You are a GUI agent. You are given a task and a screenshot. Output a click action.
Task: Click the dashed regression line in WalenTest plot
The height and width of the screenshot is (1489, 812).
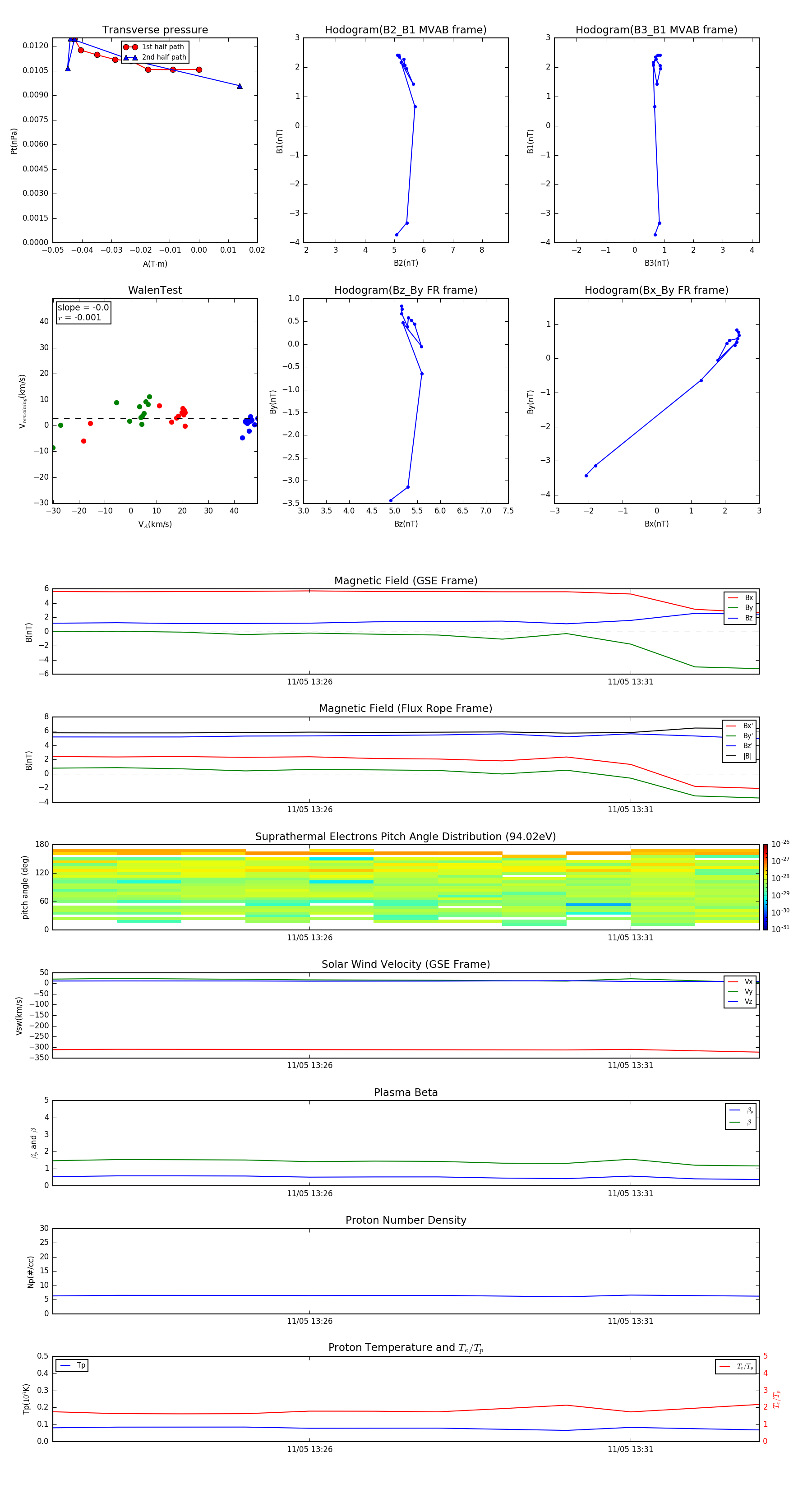[x=155, y=418]
